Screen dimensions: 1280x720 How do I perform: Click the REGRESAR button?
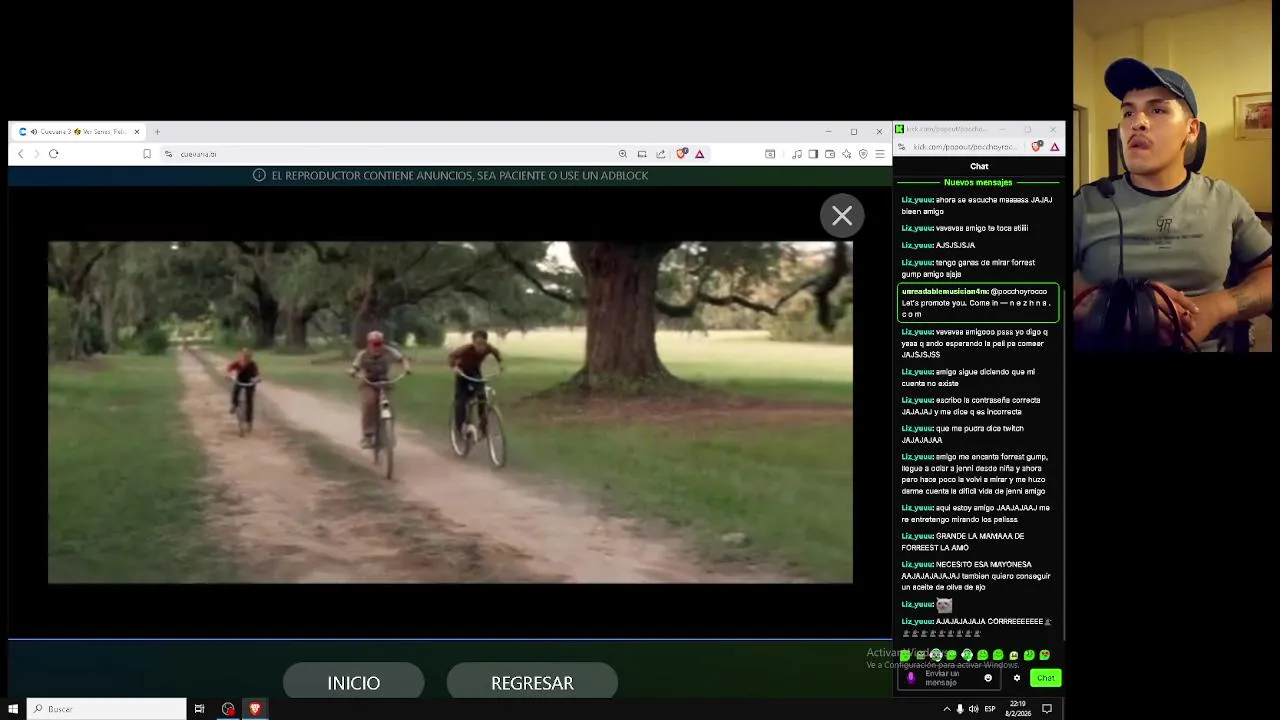pyautogui.click(x=532, y=683)
